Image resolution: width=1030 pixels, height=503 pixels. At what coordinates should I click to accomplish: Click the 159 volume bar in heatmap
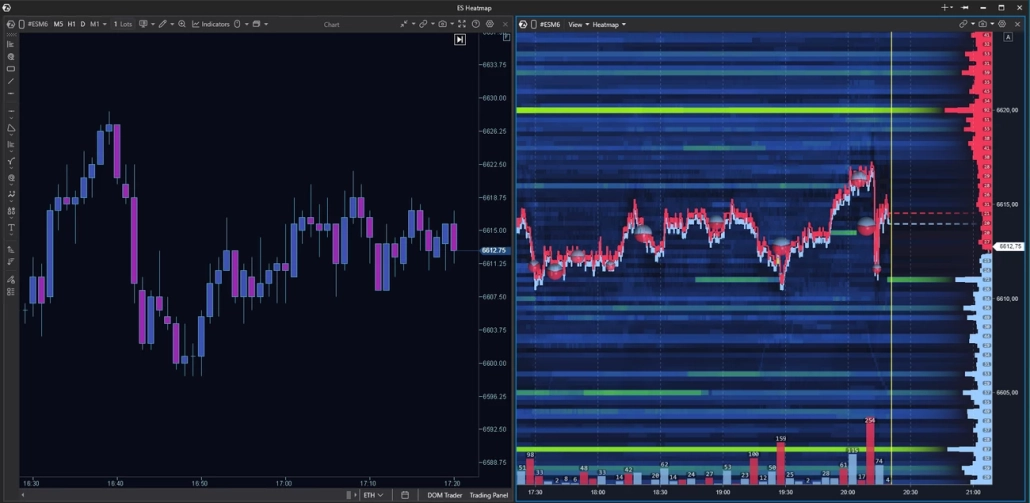[x=781, y=464]
